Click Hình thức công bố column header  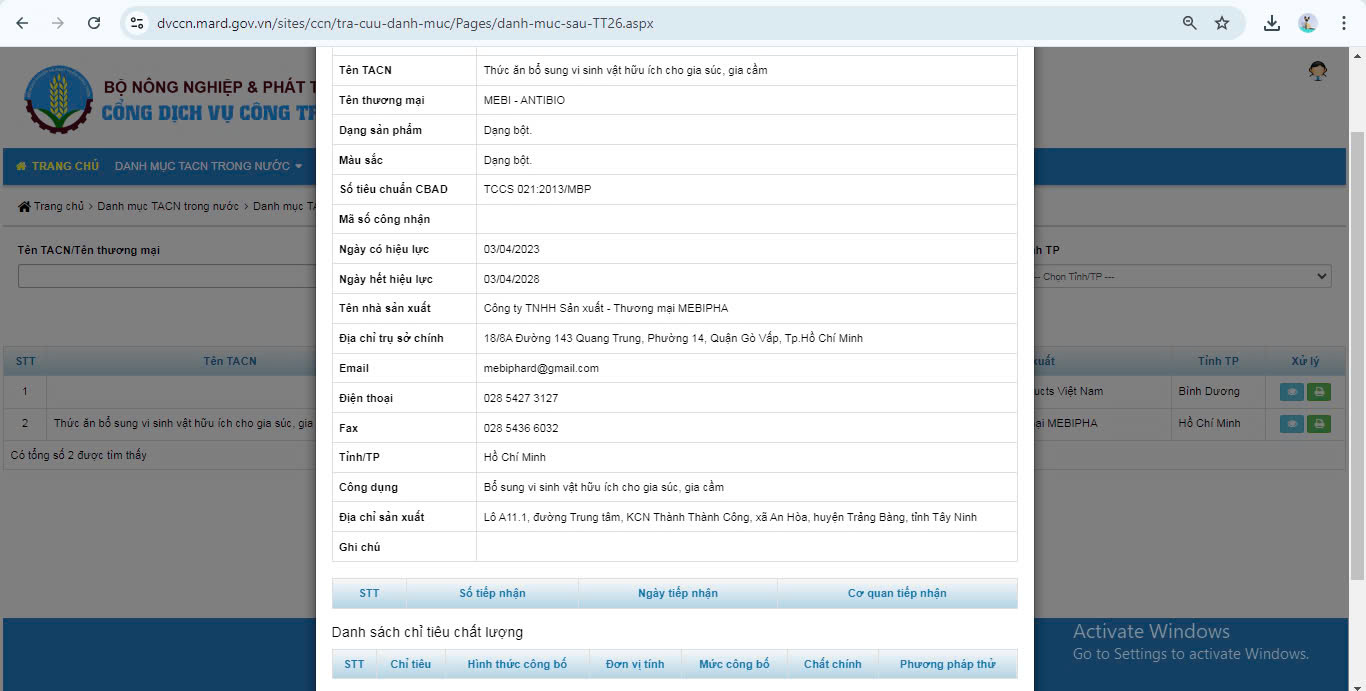[517, 664]
